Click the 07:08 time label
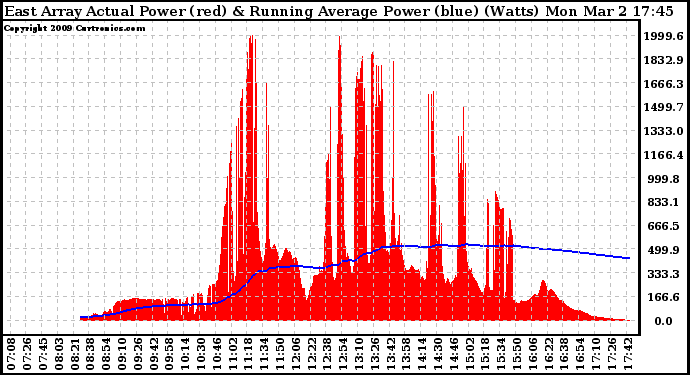 [x=11, y=354]
